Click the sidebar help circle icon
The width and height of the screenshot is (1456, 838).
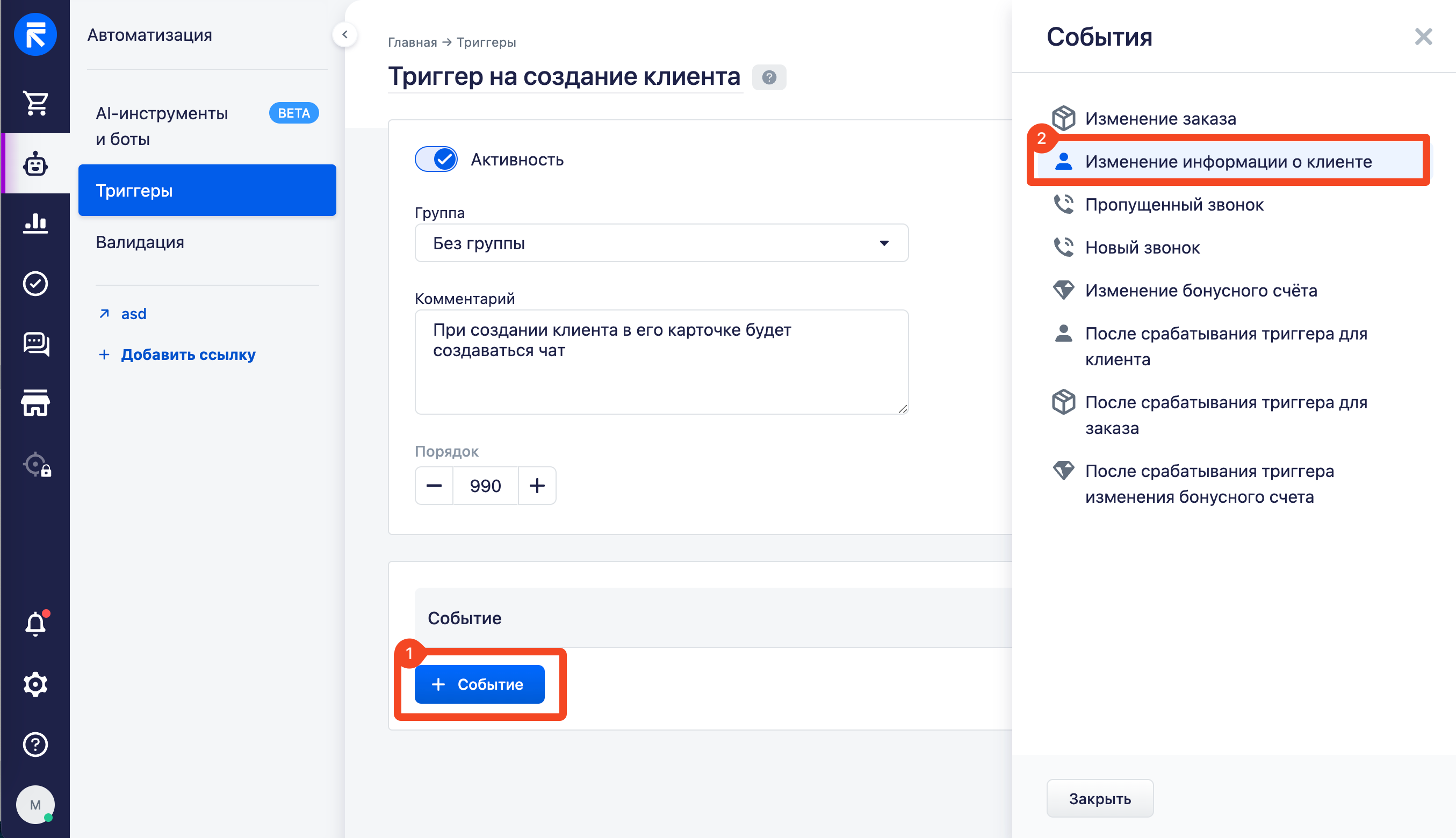pos(35,744)
